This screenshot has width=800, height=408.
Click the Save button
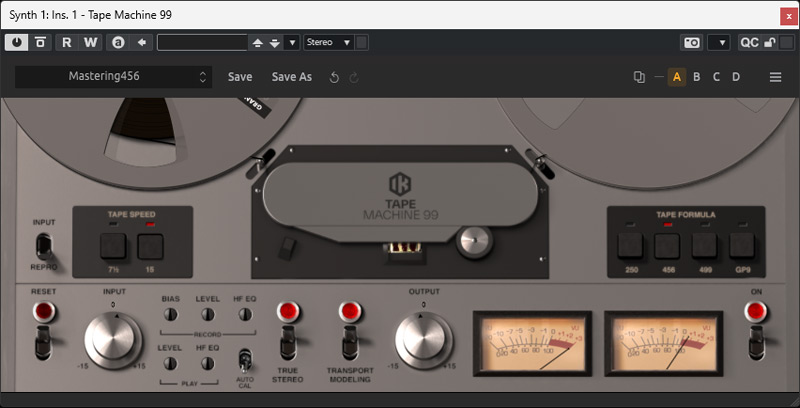[240, 77]
